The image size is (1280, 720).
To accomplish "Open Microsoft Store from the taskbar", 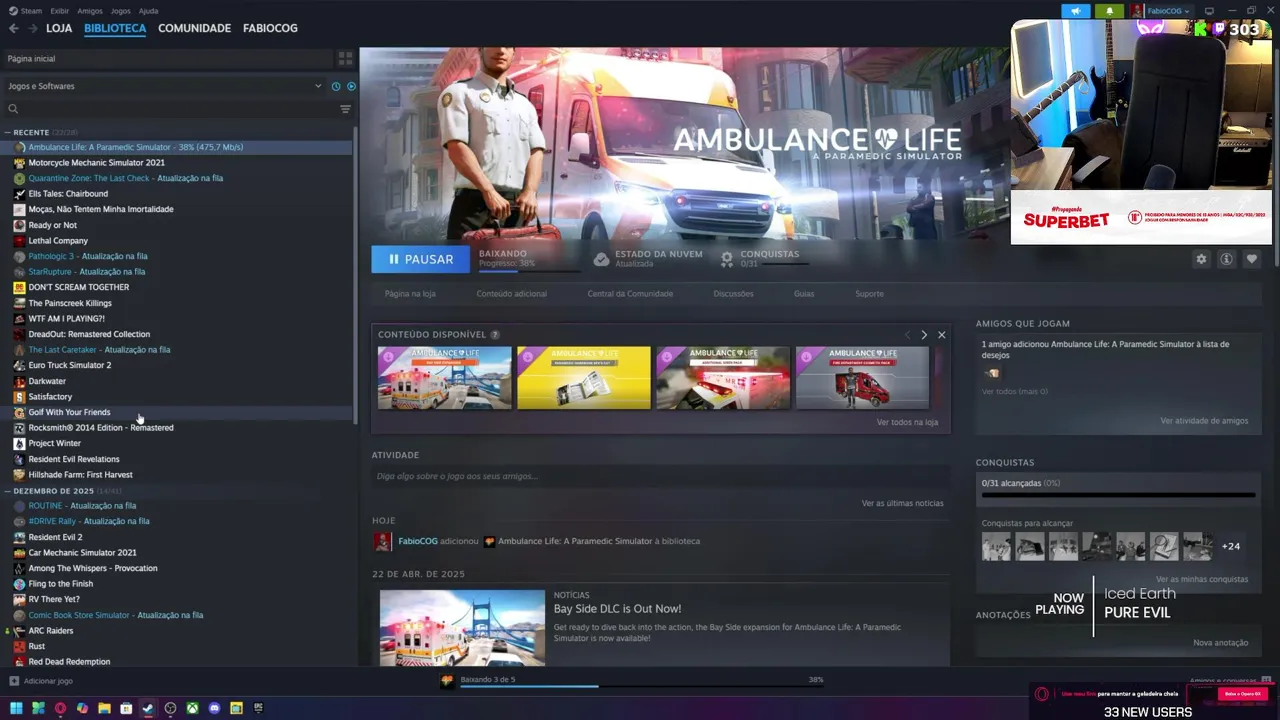I will tap(126, 708).
